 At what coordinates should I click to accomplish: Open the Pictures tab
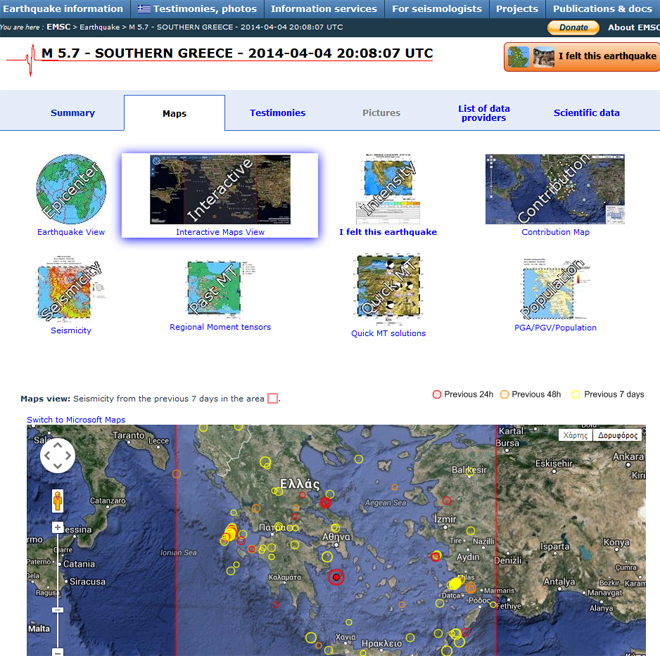[x=381, y=113]
